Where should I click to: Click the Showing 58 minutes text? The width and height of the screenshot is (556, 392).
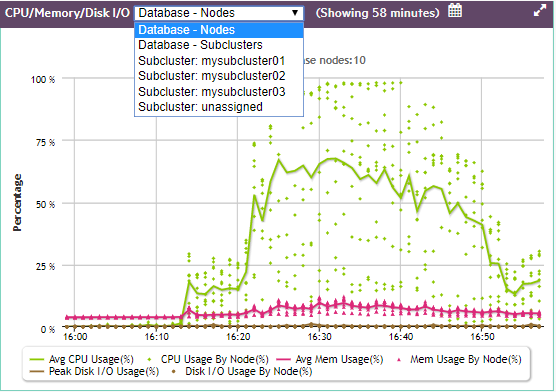pyautogui.click(x=378, y=13)
